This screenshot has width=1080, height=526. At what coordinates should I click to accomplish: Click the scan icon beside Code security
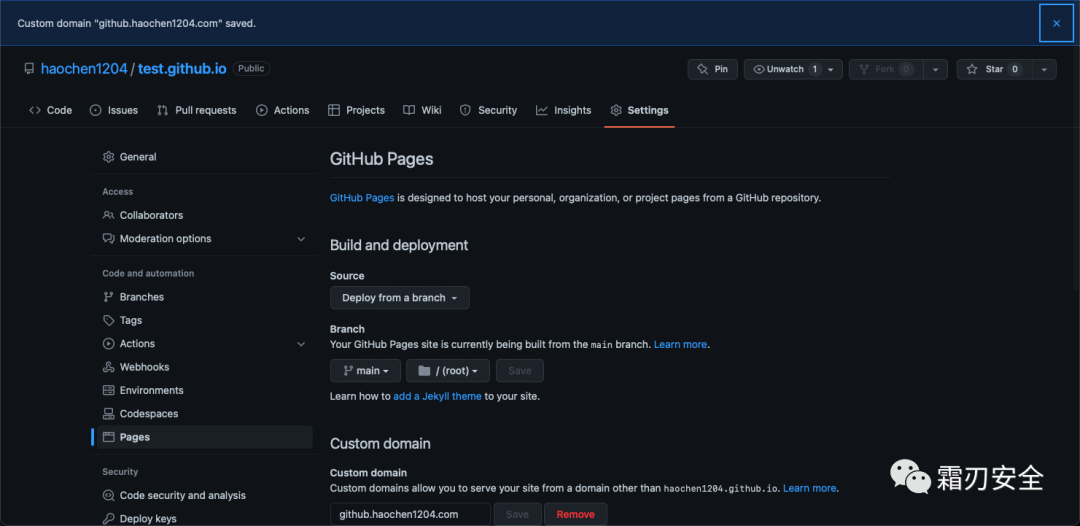tap(108, 495)
